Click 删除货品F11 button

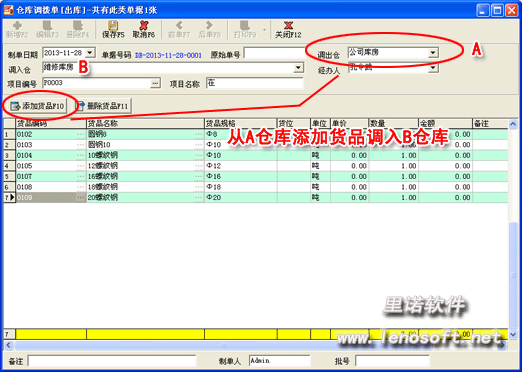coord(103,106)
